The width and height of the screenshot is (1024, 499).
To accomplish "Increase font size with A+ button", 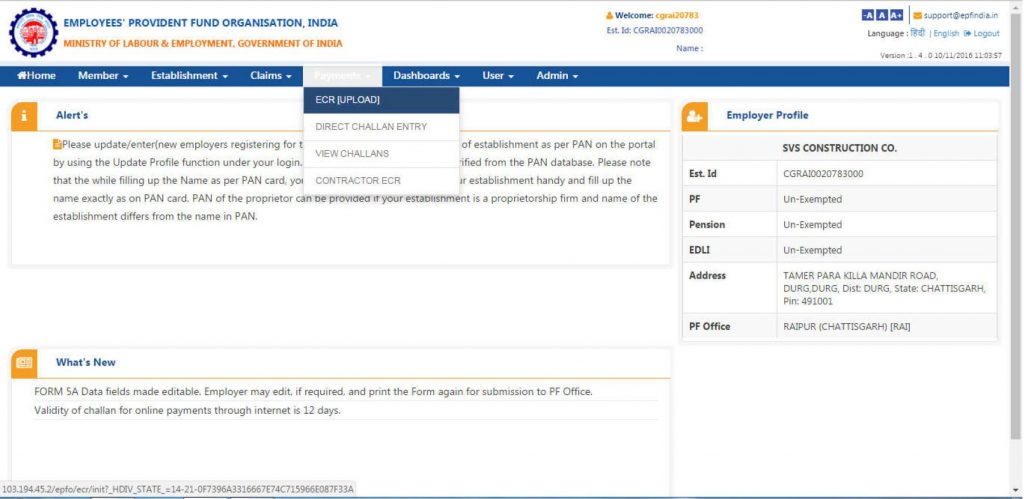I will (895, 16).
